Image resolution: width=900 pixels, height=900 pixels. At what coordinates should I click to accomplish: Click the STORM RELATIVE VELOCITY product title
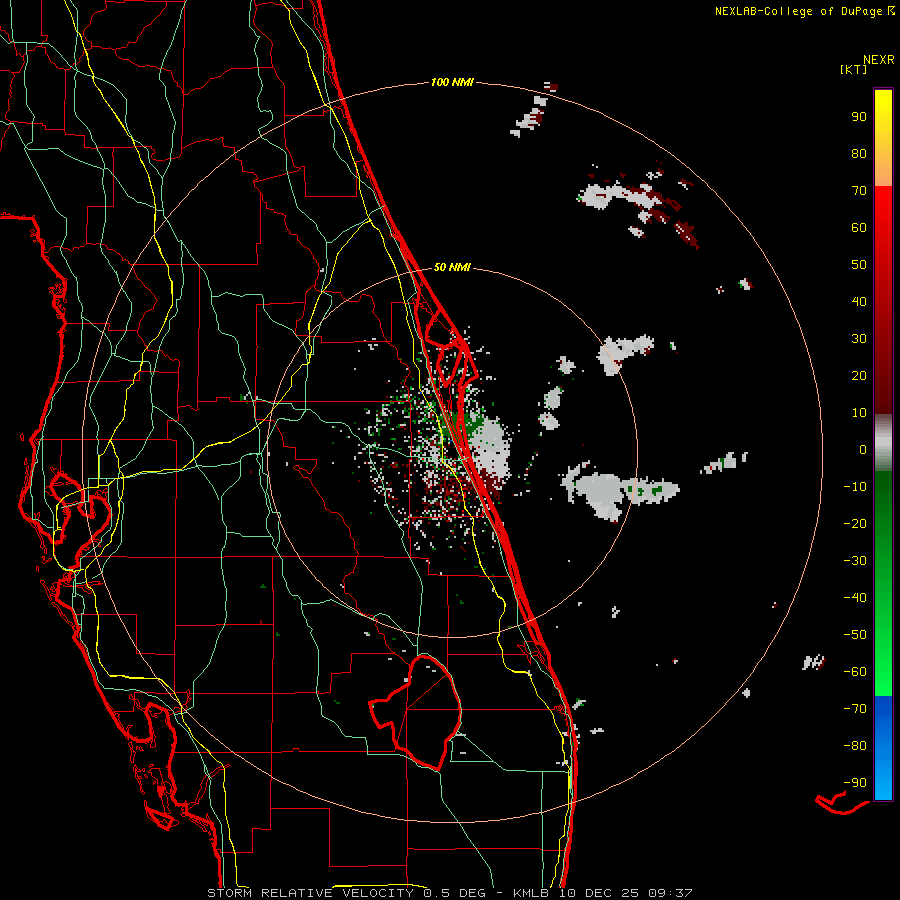310,893
